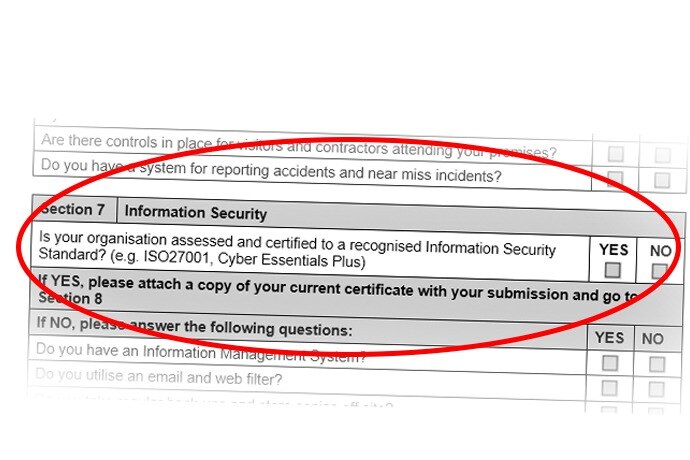
Task: Mark NO for email and web filter
Action: pyautogui.click(x=656, y=389)
